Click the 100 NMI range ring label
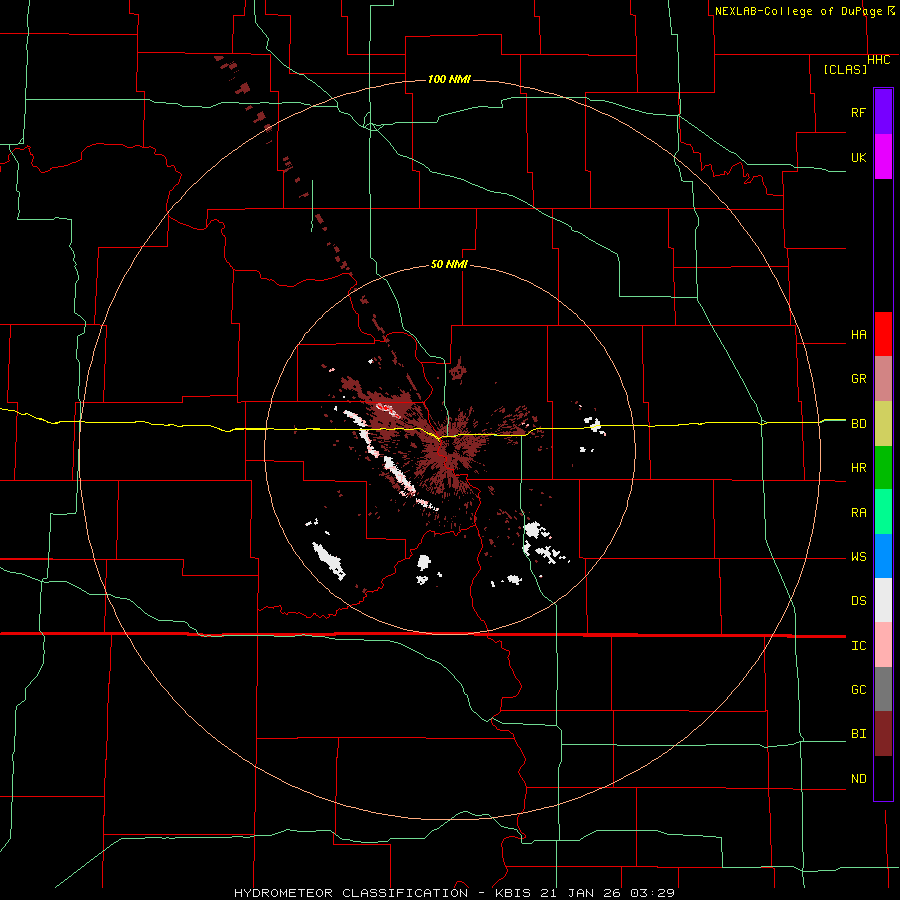This screenshot has width=900, height=900. [x=449, y=79]
